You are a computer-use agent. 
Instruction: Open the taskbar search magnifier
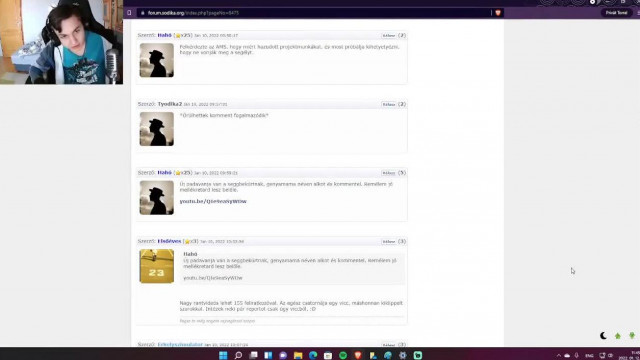click(x=238, y=355)
